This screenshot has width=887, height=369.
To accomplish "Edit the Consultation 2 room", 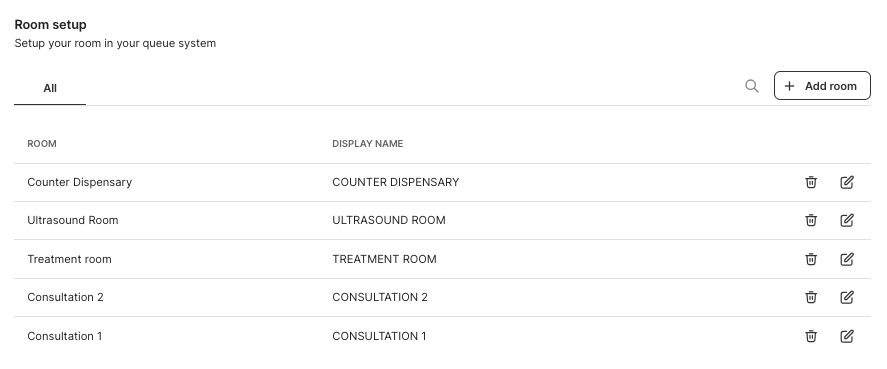I will (847, 297).
